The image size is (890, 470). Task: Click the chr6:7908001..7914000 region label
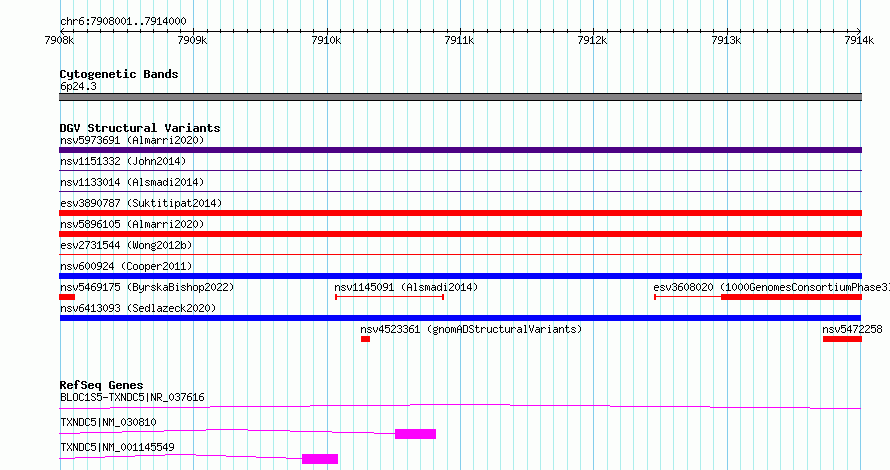click(123, 22)
